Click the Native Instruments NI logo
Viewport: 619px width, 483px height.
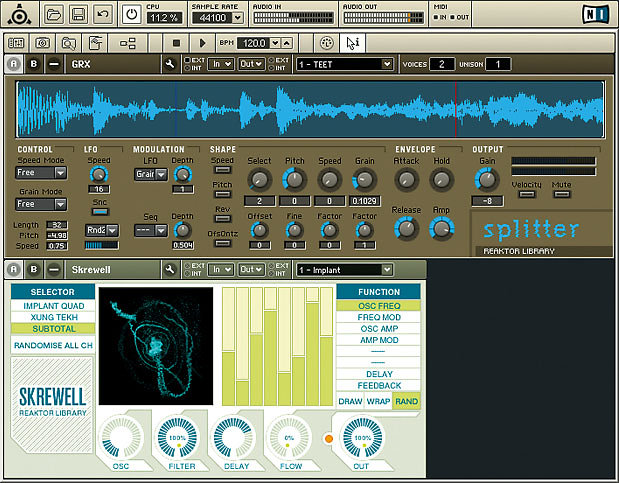click(596, 14)
